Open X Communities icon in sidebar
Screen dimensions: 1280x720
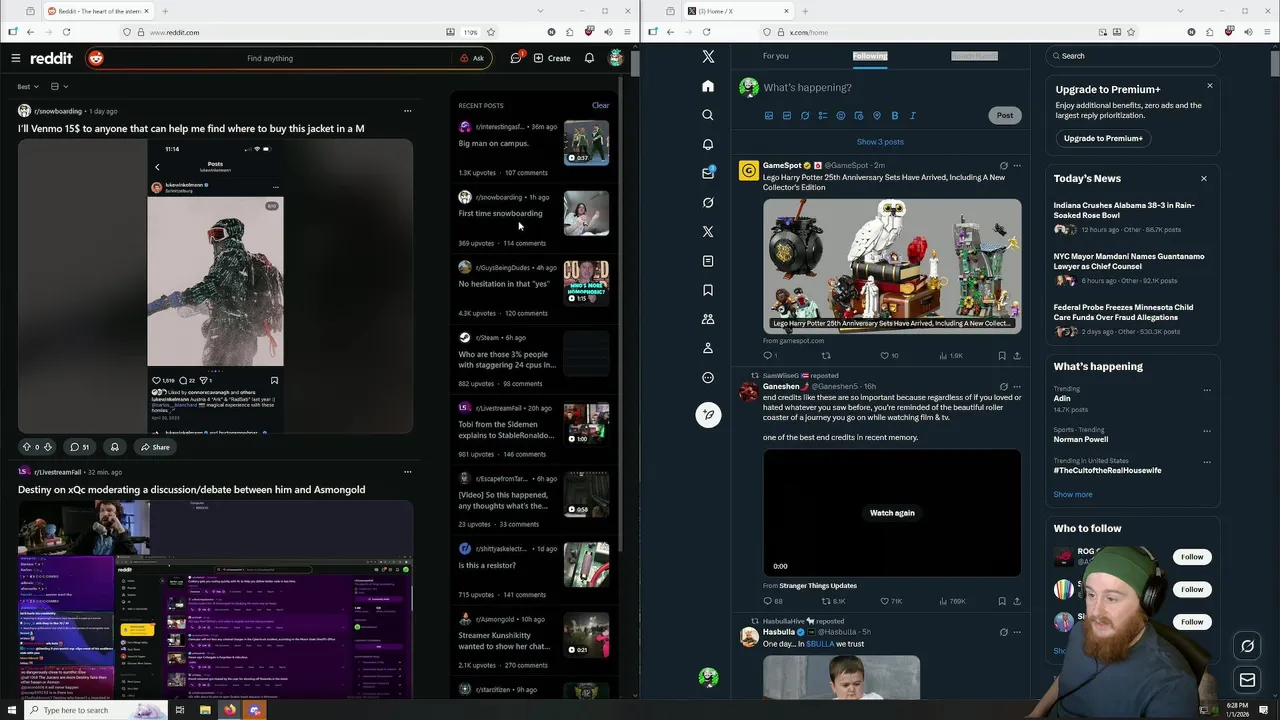coord(708,319)
